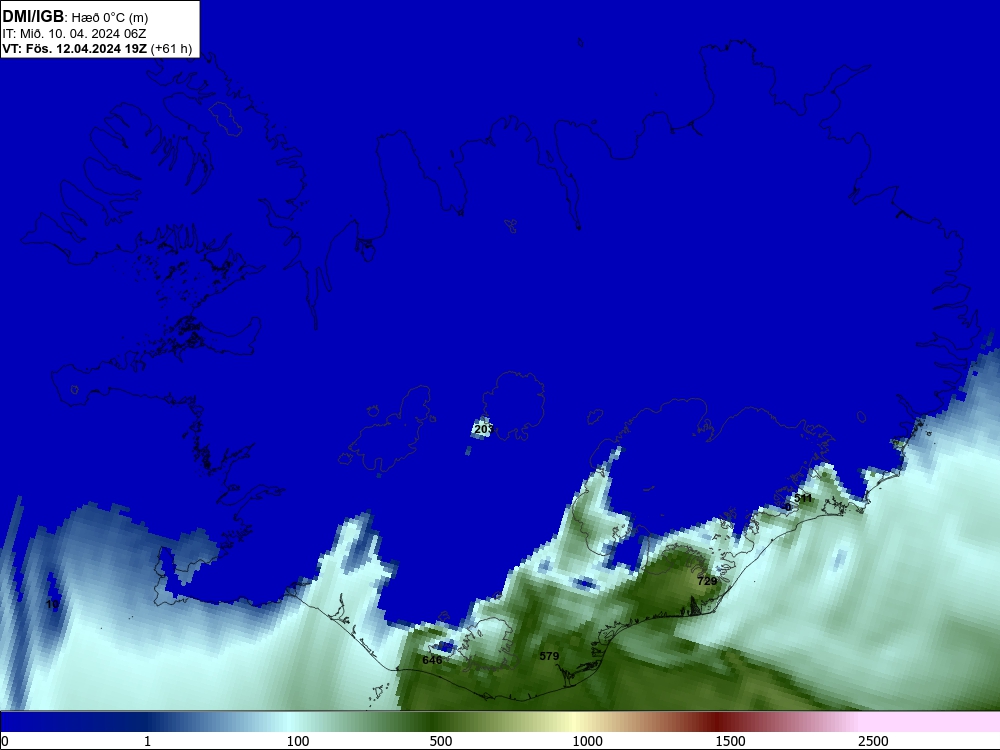Screen dimensions: 1000x750
Task: Click the legend label 1500
Action: pyautogui.click(x=730, y=741)
